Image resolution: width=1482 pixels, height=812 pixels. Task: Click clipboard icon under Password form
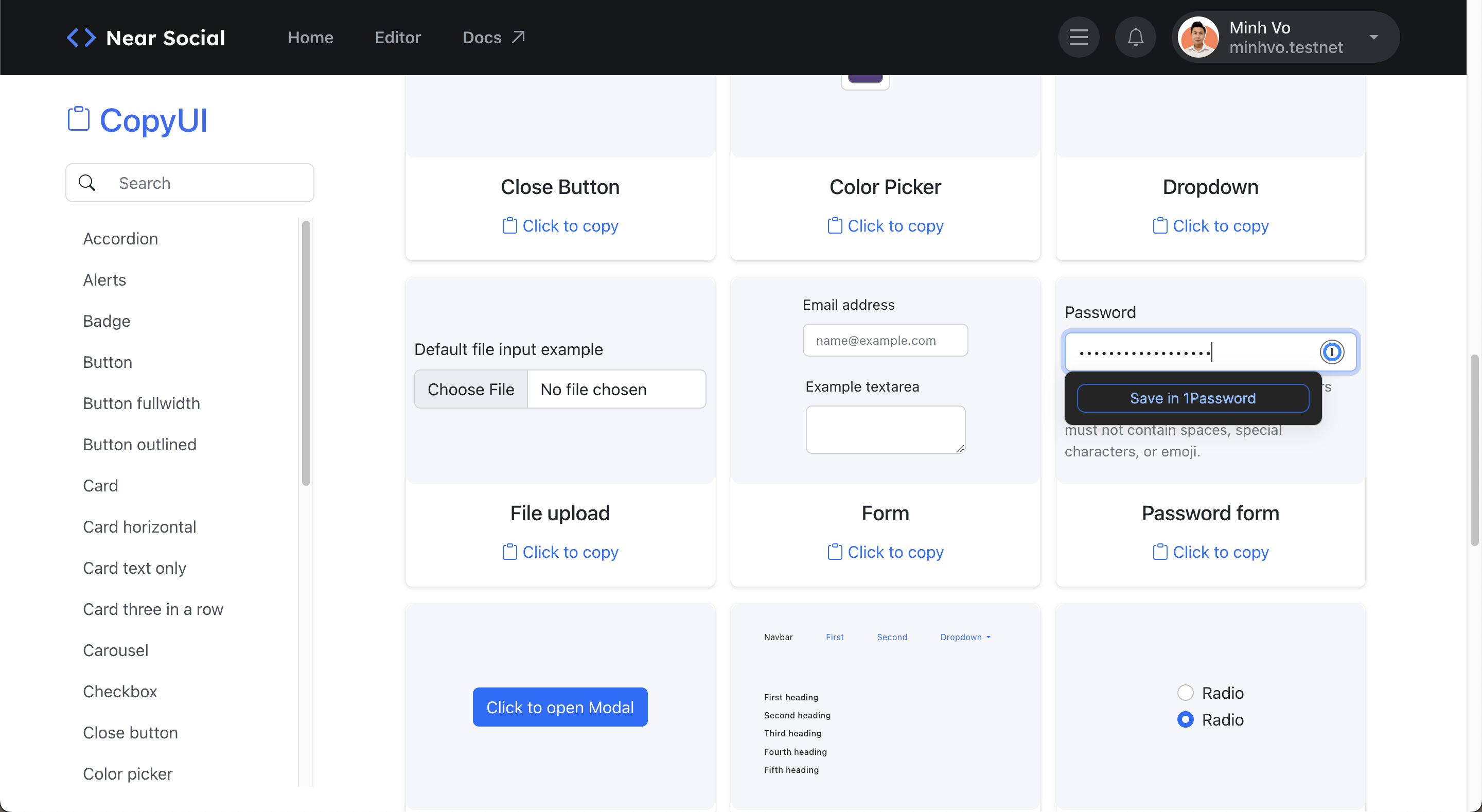1160,552
